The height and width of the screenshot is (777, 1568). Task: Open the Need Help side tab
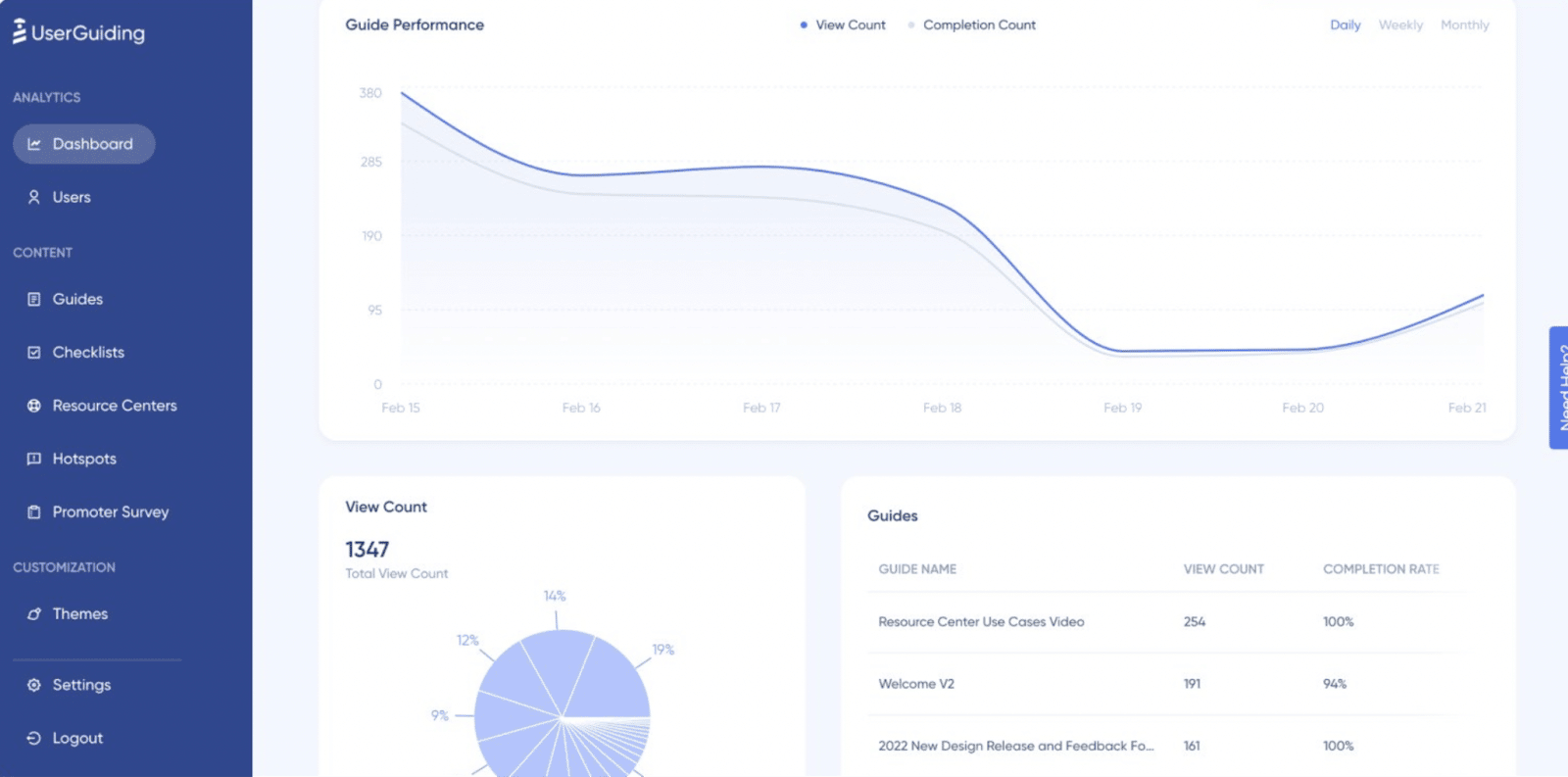(x=1558, y=388)
